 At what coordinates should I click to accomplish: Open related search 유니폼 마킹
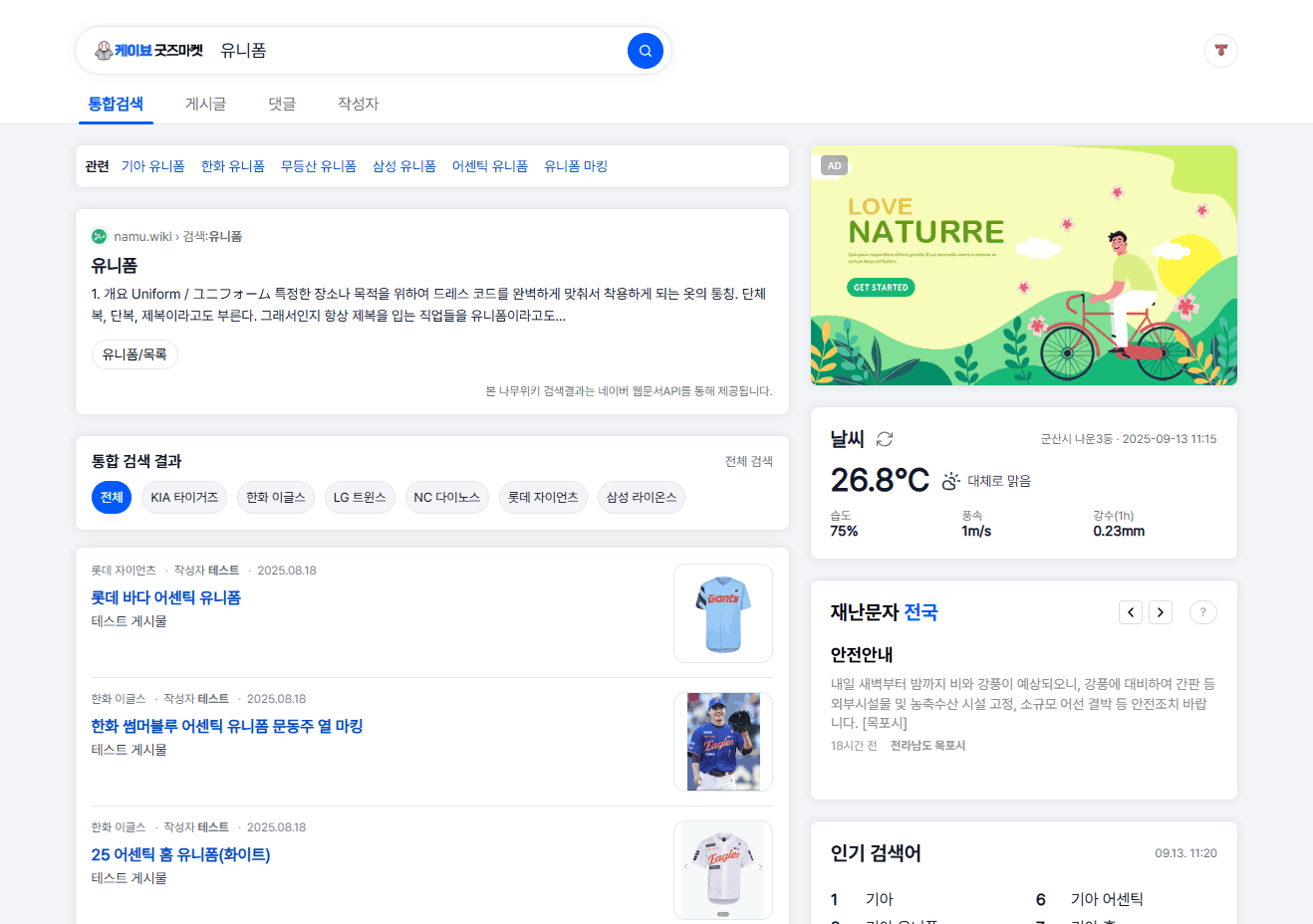tap(576, 166)
